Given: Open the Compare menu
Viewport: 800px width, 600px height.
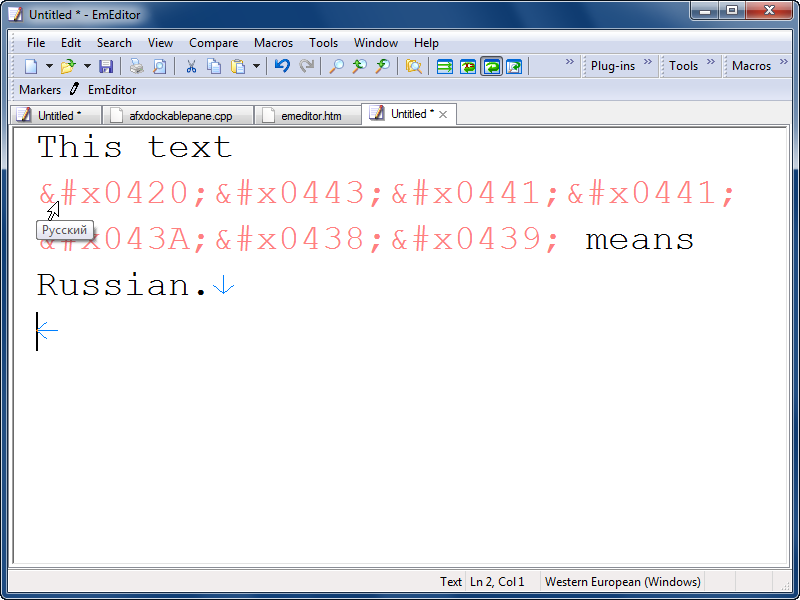Looking at the screenshot, I should pyautogui.click(x=213, y=43).
